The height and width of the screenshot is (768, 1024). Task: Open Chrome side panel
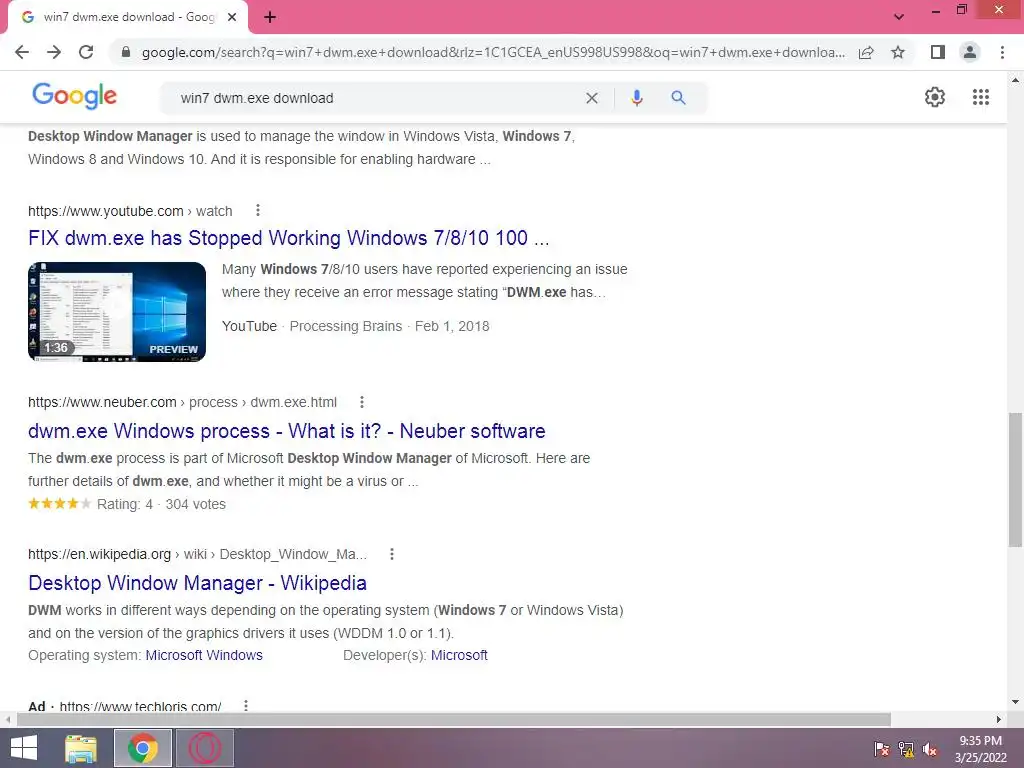coord(938,52)
